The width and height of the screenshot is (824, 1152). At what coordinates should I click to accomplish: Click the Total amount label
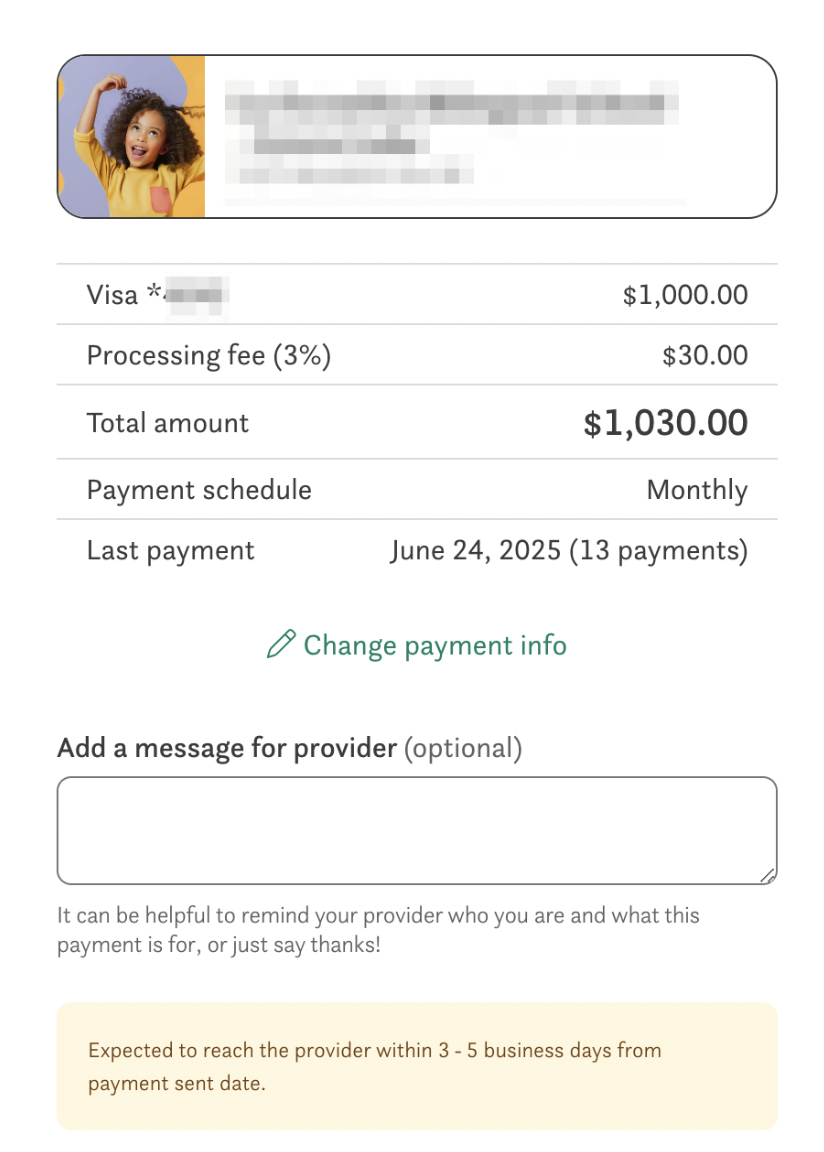click(x=168, y=422)
